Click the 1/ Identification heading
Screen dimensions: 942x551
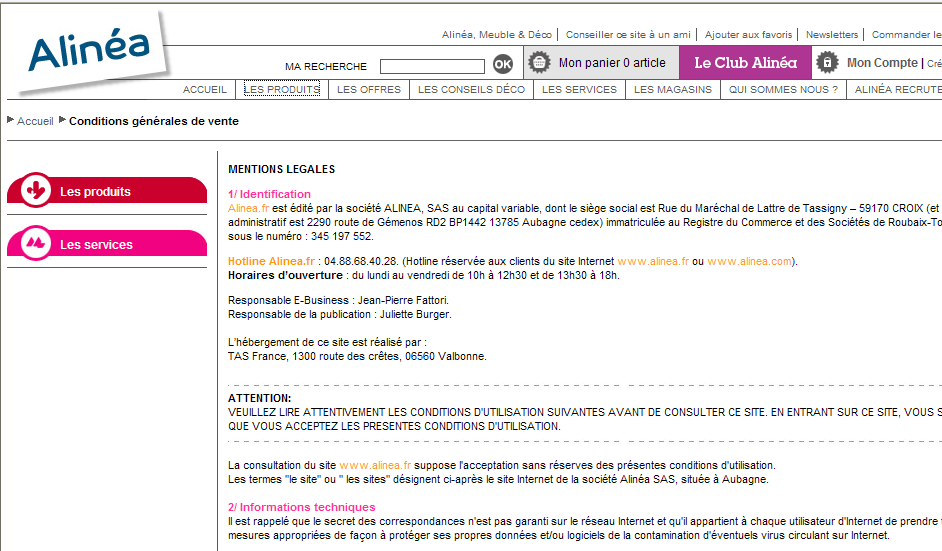[269, 194]
